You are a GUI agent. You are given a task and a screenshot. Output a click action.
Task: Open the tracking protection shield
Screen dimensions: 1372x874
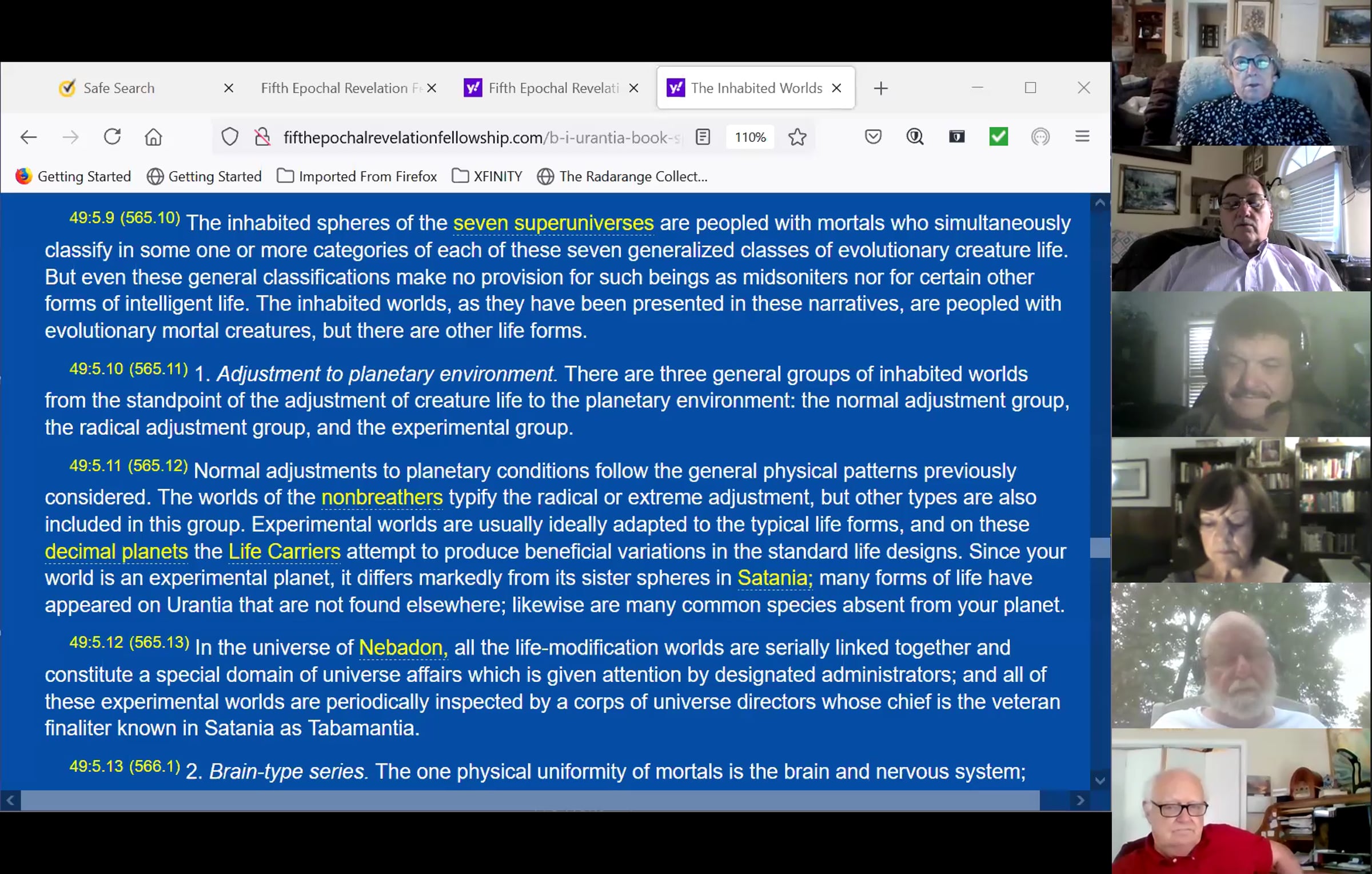(x=230, y=137)
